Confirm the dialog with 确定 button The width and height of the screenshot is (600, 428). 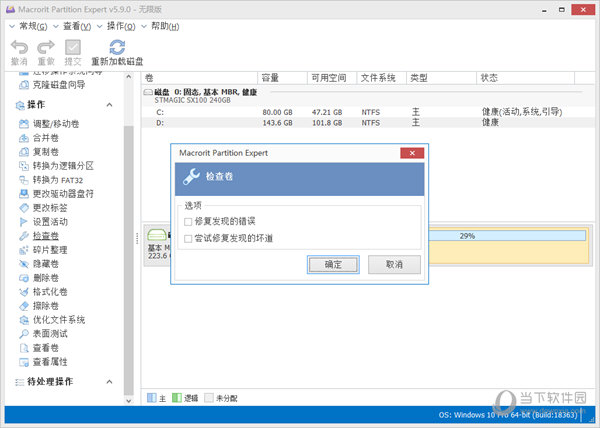coord(333,265)
